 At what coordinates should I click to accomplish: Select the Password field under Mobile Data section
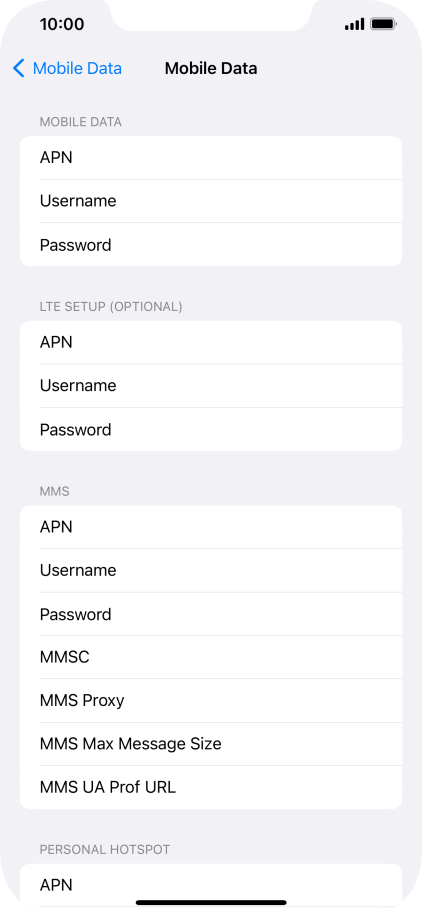(211, 245)
